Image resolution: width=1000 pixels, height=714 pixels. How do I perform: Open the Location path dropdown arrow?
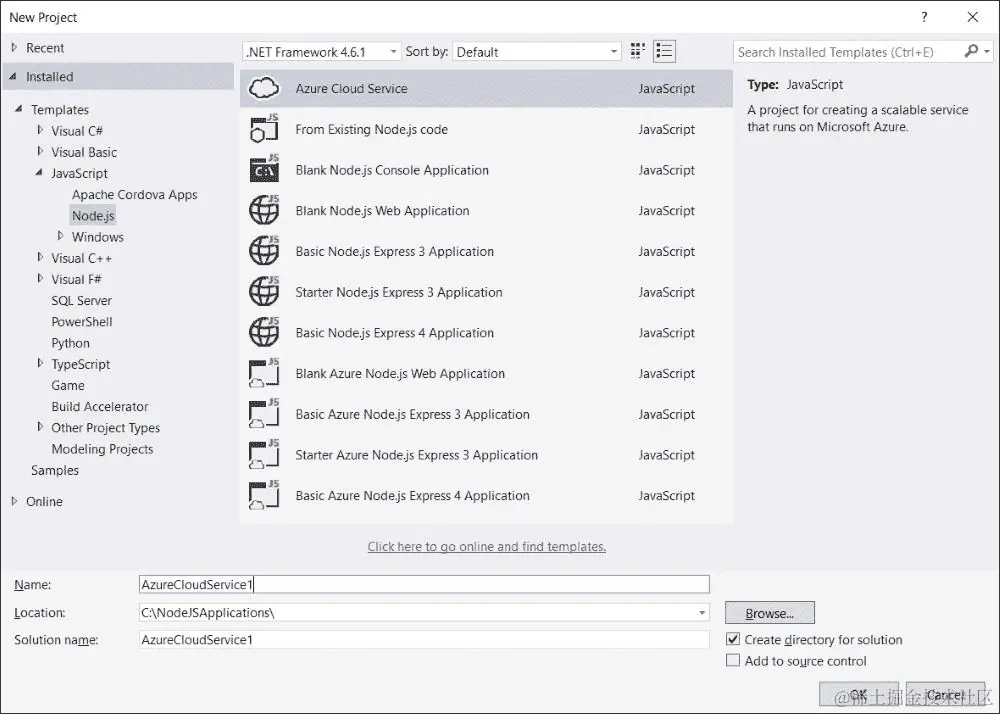(x=700, y=612)
